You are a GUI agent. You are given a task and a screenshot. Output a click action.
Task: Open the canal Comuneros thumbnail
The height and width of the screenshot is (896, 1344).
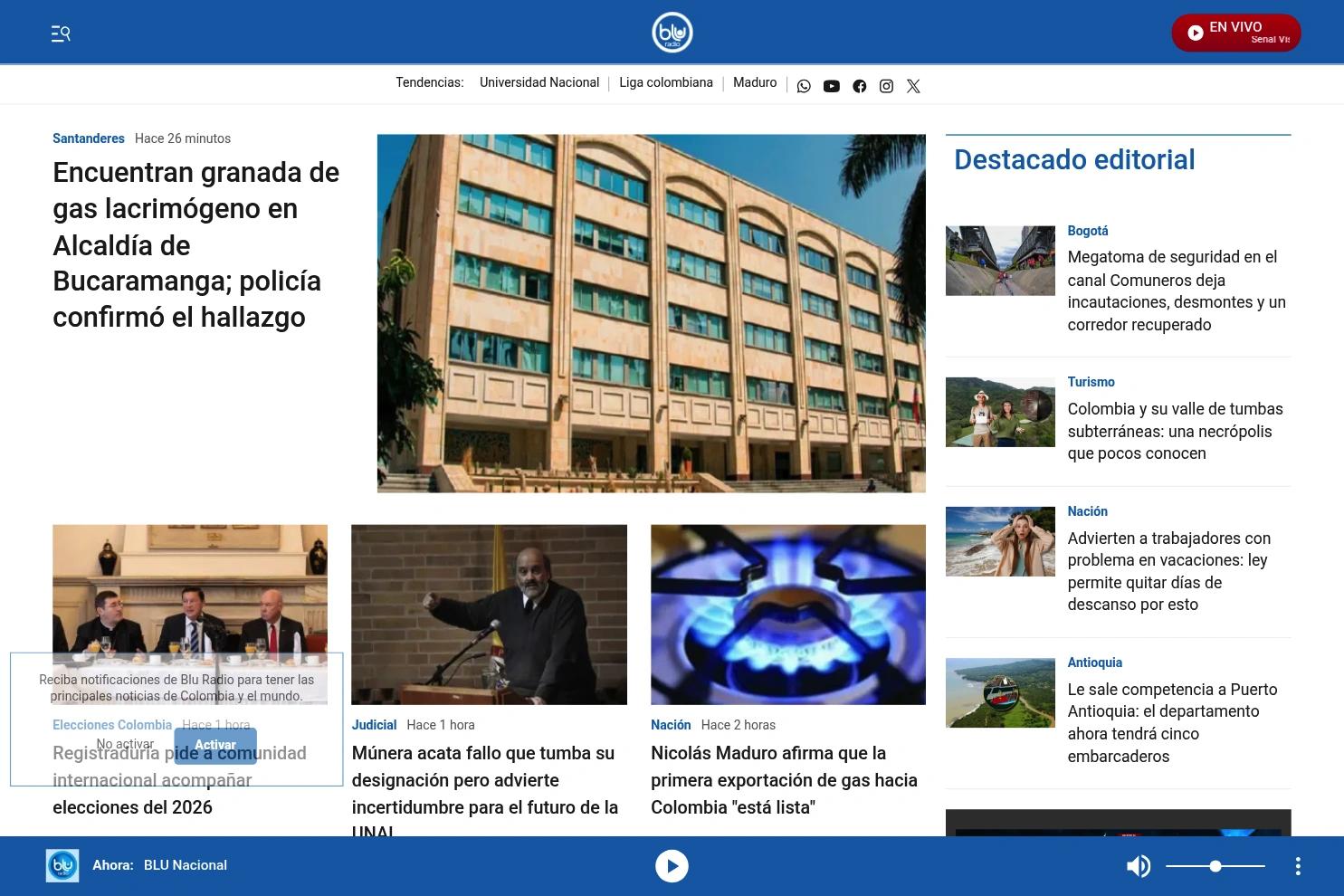tap(1000, 261)
